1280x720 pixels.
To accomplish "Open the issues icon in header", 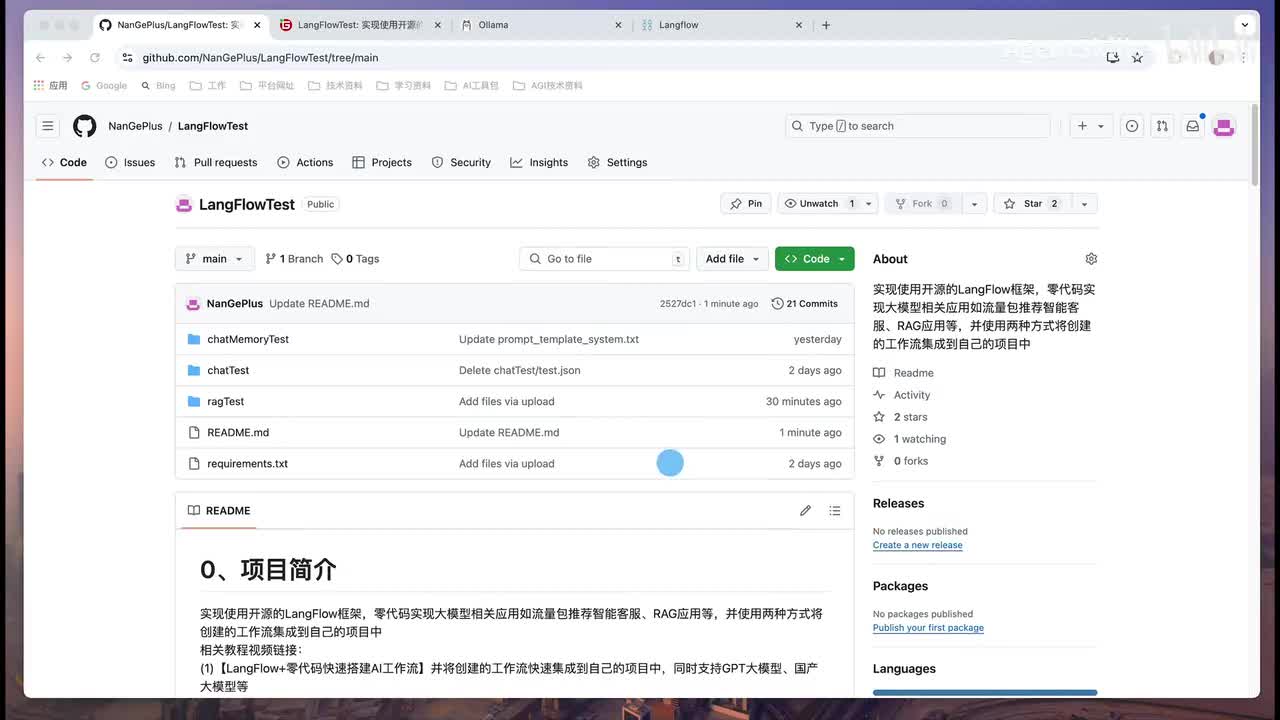I will pyautogui.click(x=1132, y=126).
